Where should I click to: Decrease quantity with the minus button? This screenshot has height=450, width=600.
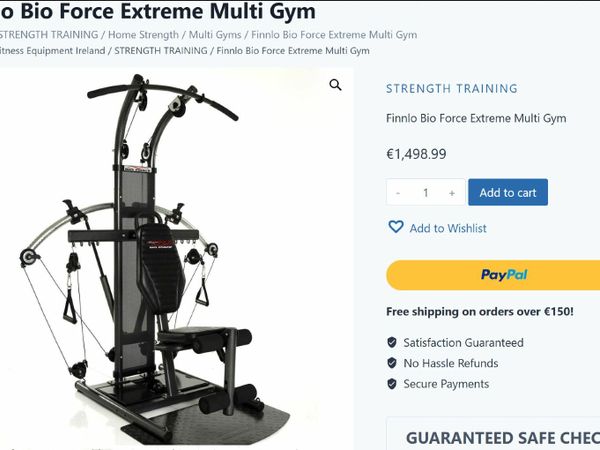[398, 192]
